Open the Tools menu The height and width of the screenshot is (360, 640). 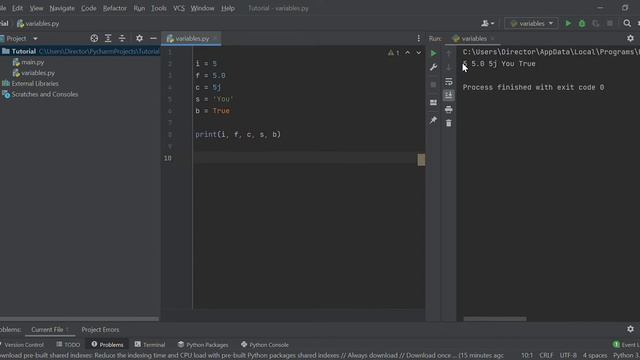pyautogui.click(x=159, y=8)
